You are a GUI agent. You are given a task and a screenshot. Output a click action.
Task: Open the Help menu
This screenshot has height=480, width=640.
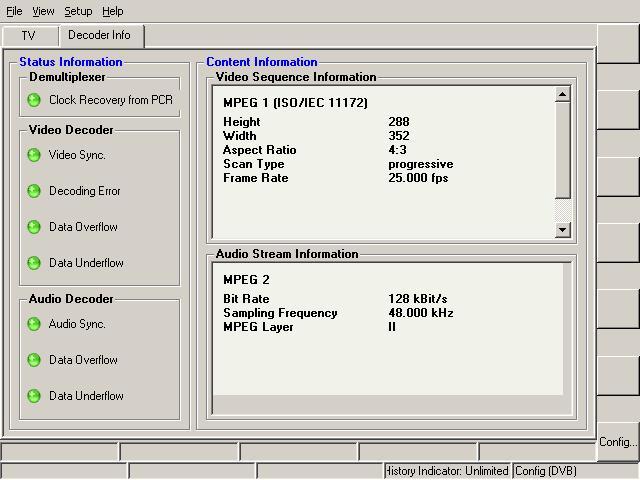click(113, 11)
